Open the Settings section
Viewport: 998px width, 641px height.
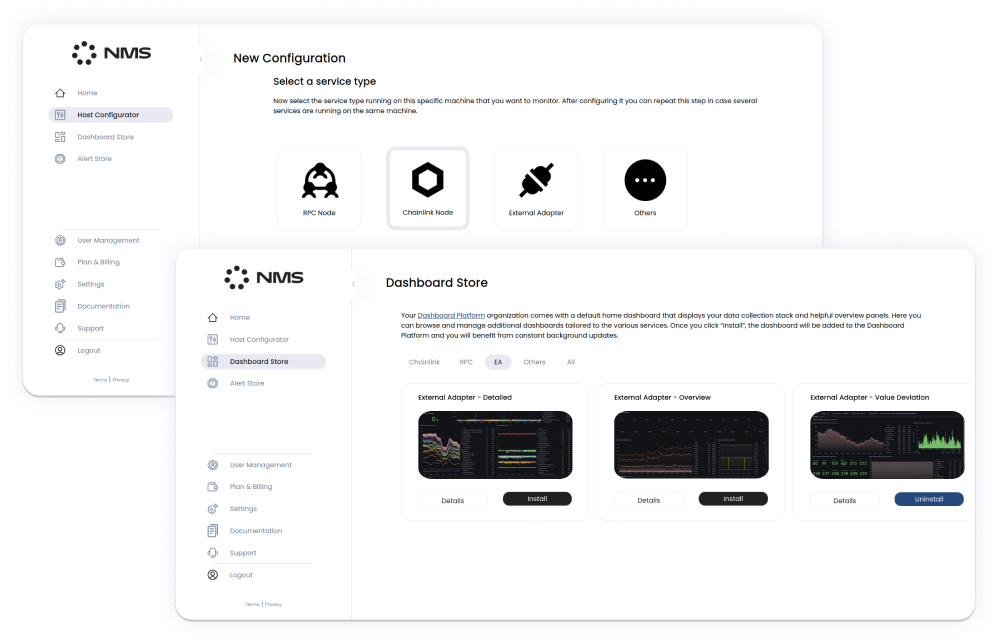tap(212, 508)
